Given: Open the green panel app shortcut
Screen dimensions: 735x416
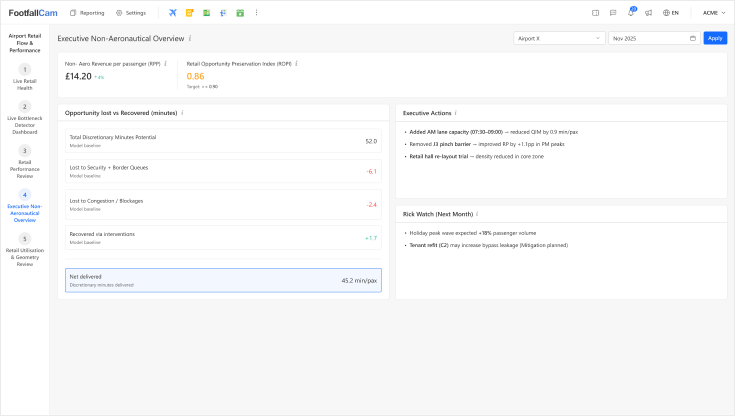Looking at the screenshot, I should (x=206, y=13).
